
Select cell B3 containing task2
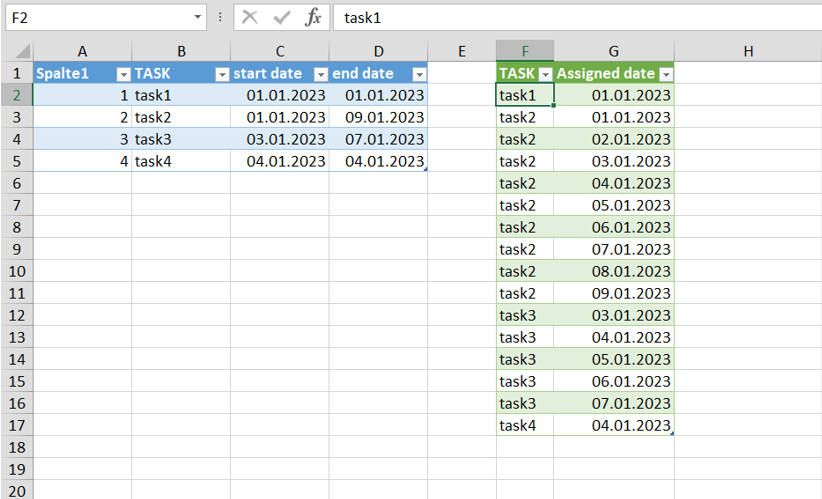coord(181,117)
